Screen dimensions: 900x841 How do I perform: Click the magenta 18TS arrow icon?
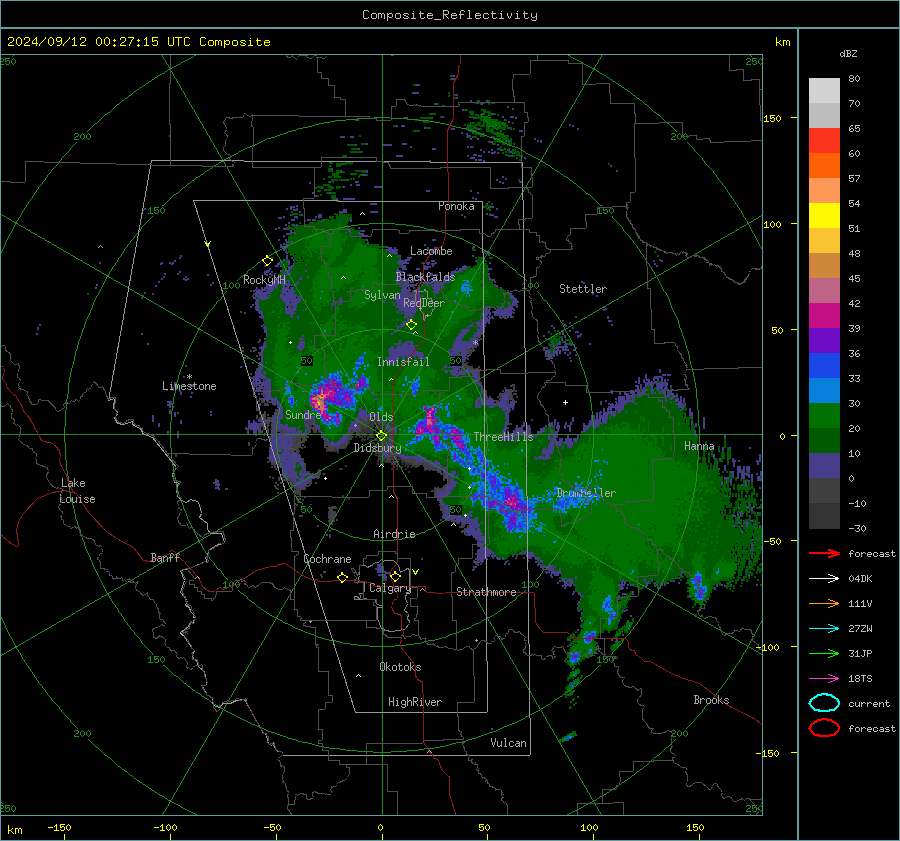tap(824, 679)
